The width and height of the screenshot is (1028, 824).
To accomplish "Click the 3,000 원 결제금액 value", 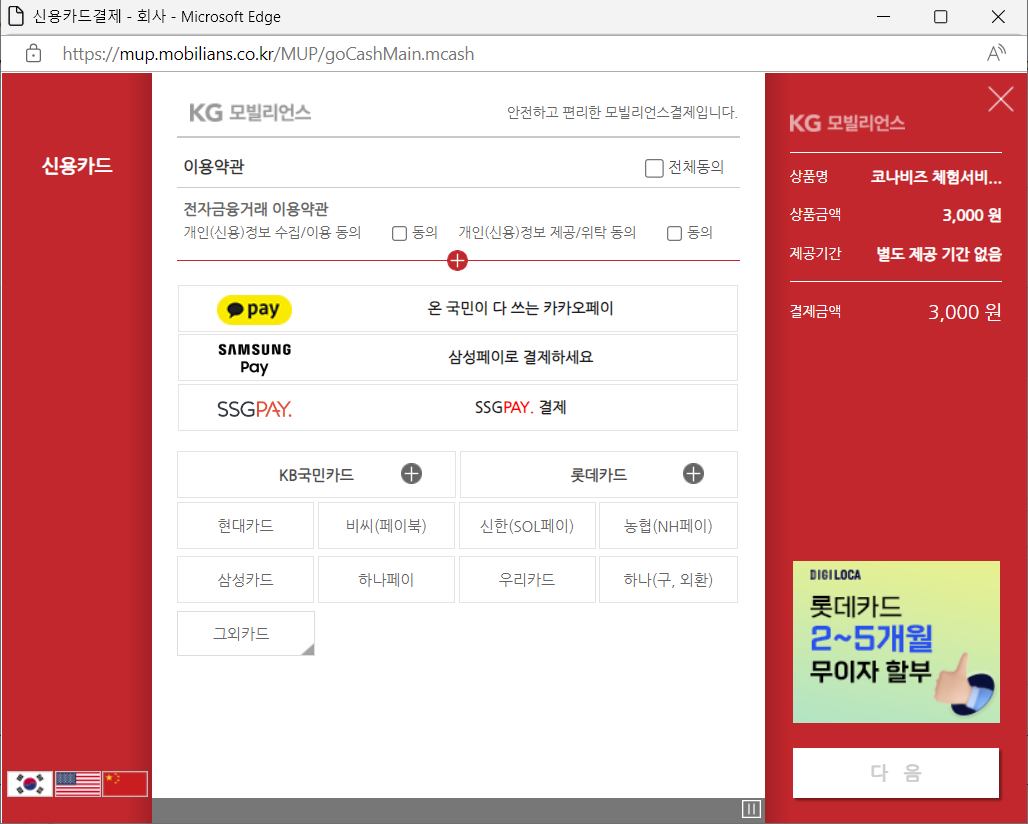I will click(x=964, y=312).
